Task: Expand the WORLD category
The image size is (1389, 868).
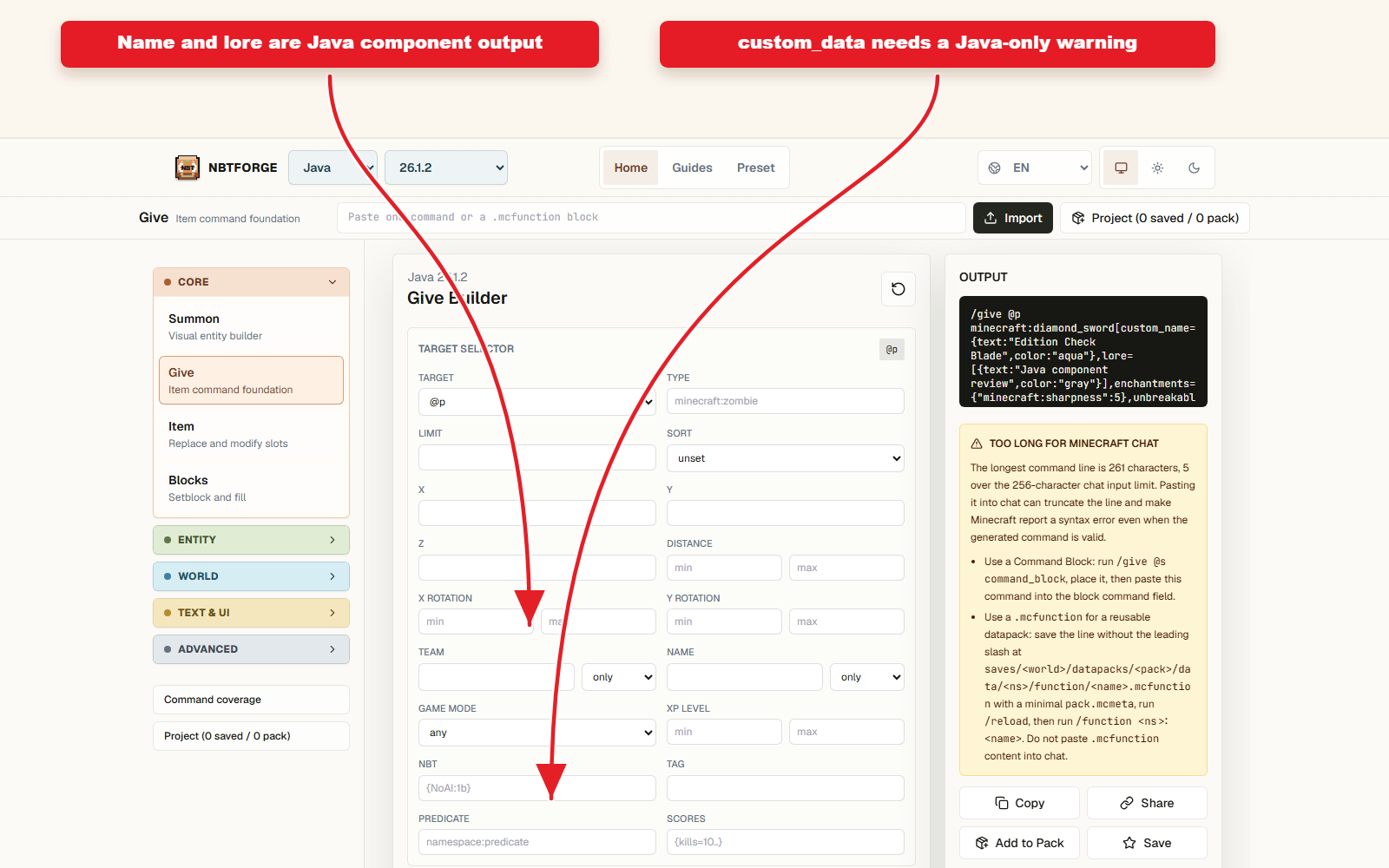Action: pos(251,576)
